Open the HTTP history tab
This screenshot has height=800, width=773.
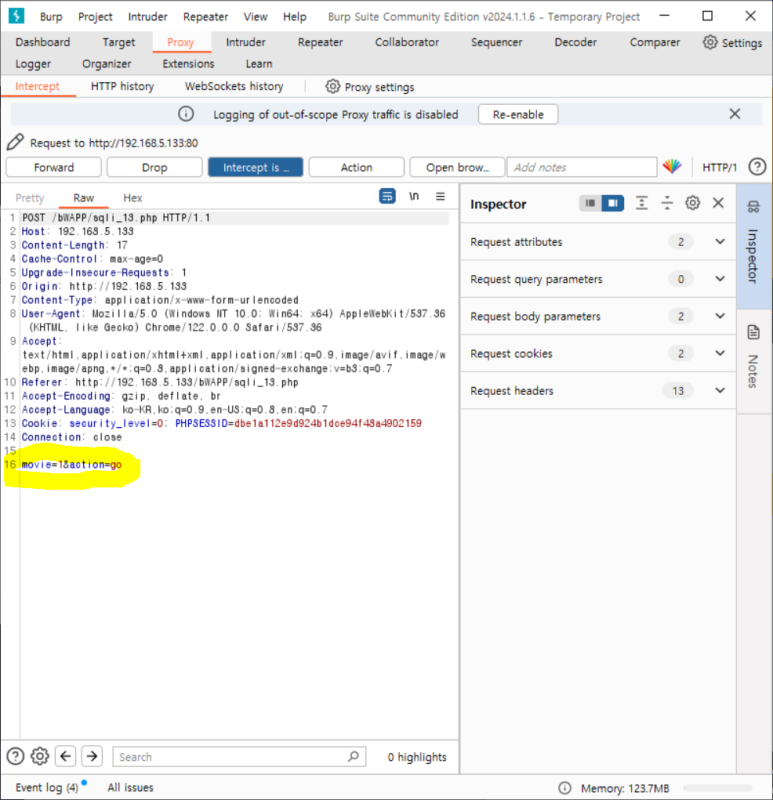click(122, 86)
